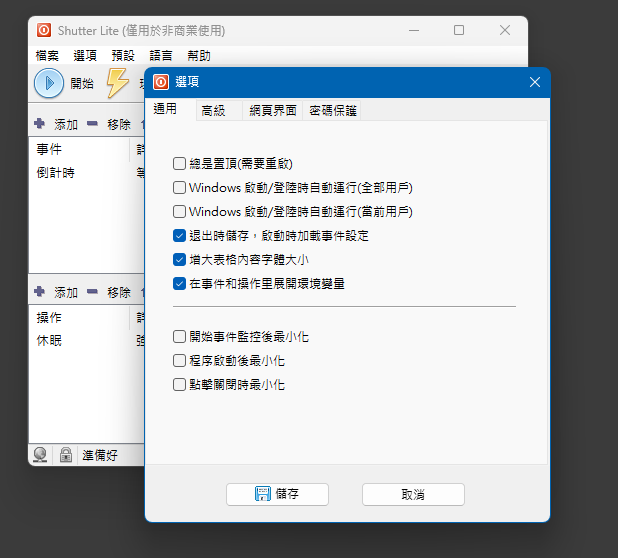This screenshot has width=618, height=558.
Task: Open the 檔案 menu
Action: click(x=47, y=56)
